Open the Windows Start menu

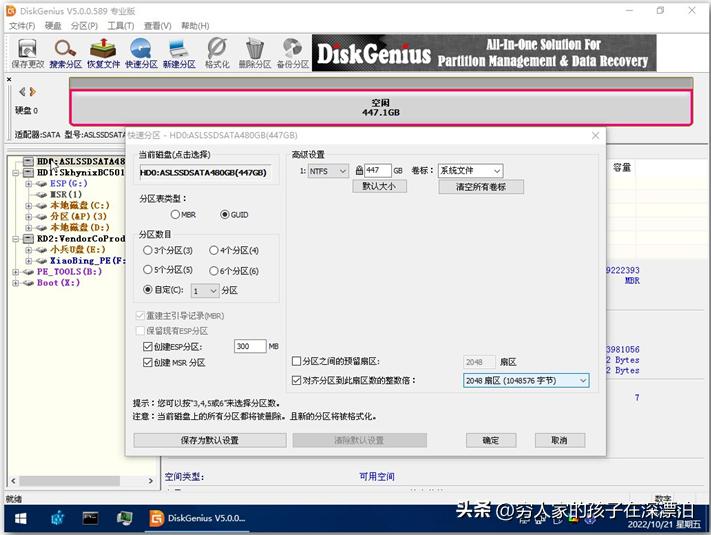20,518
